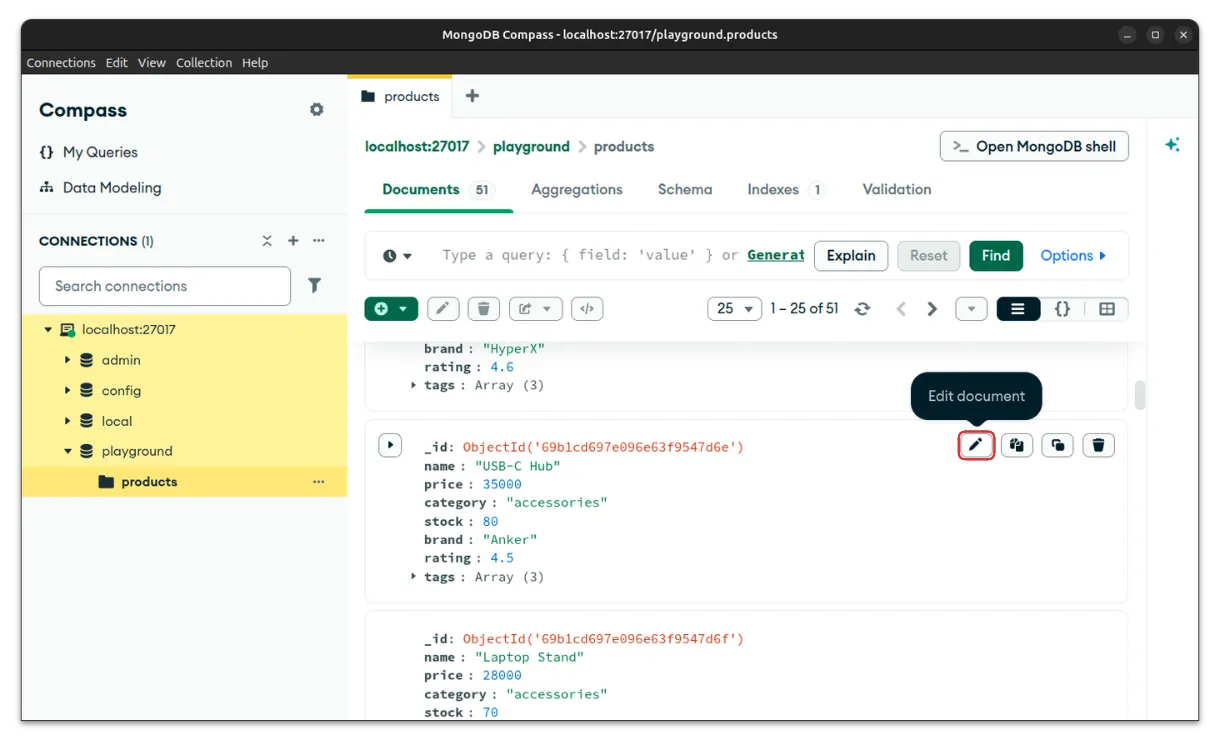Open the AI sparkle assistant icon
This screenshot has height=744, width=1220.
click(x=1172, y=145)
